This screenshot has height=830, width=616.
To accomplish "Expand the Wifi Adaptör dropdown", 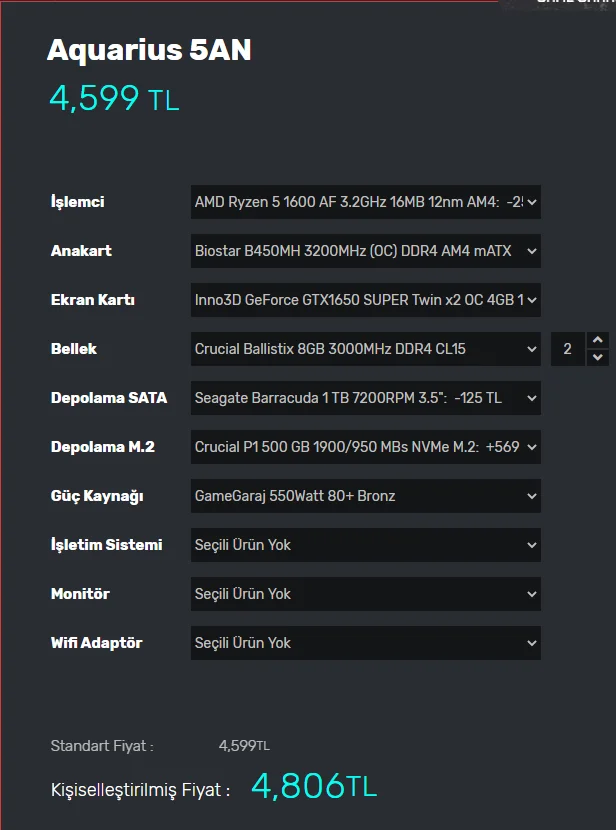I will click(365, 643).
